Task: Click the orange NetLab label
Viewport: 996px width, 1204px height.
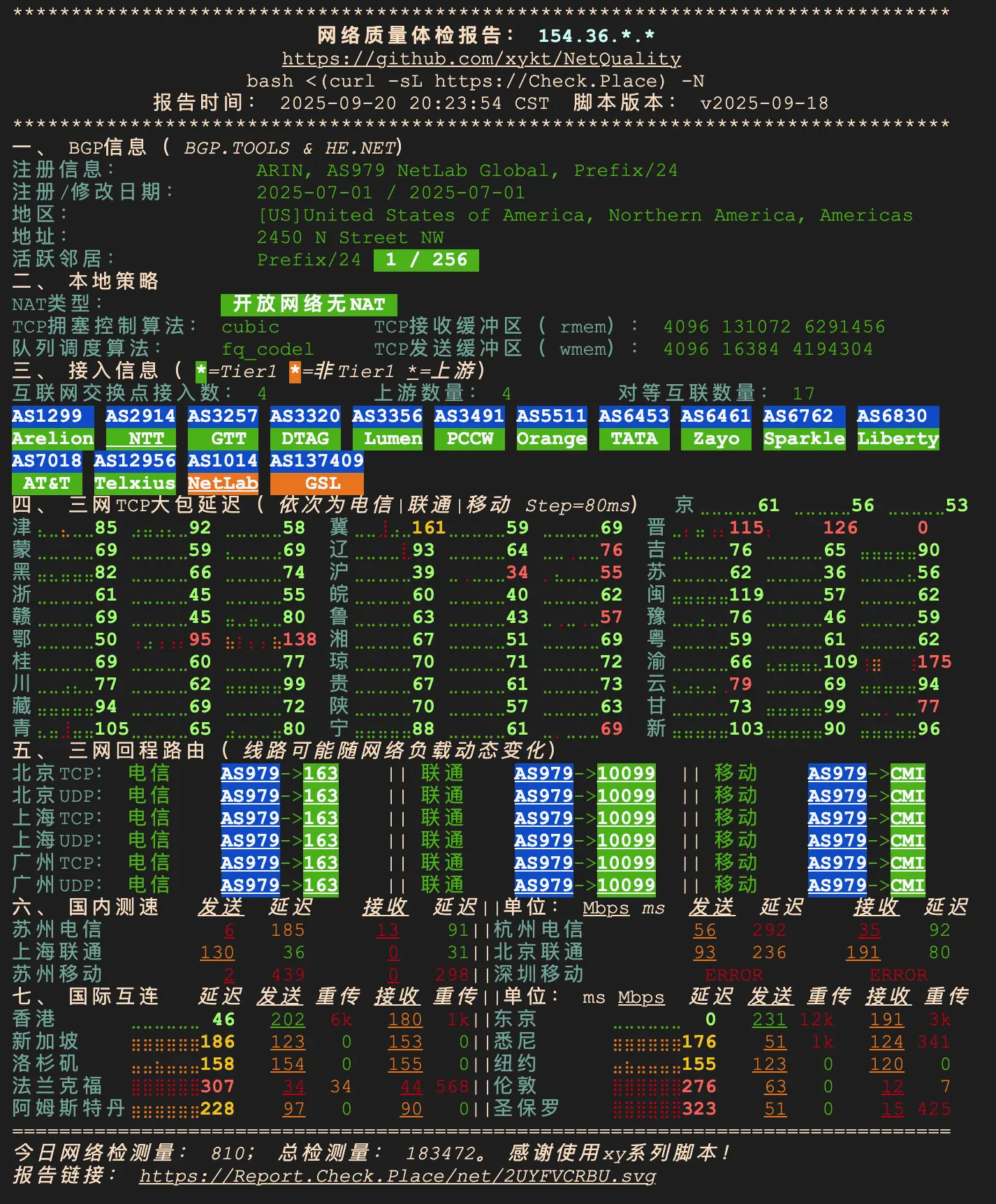Action: tap(223, 483)
